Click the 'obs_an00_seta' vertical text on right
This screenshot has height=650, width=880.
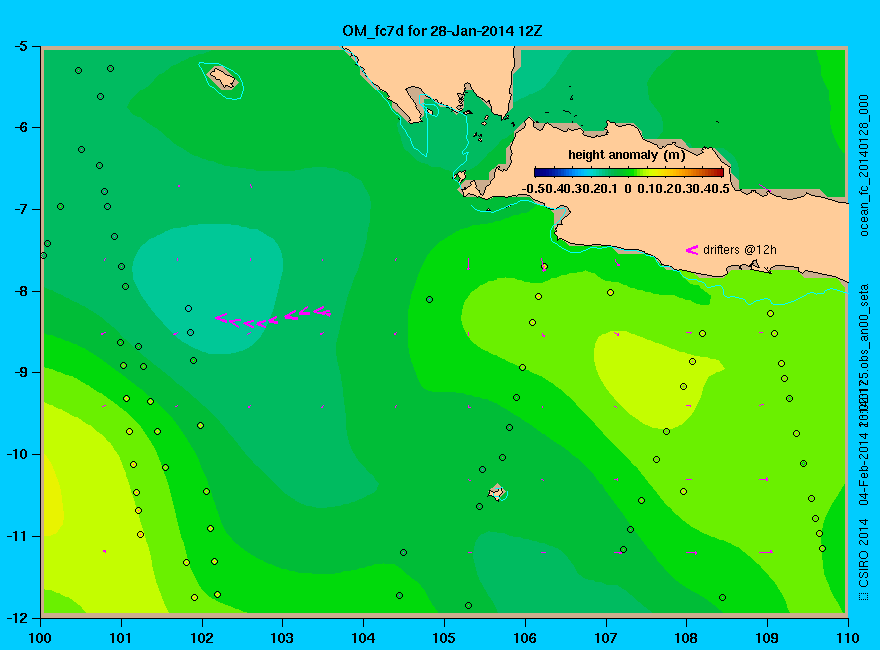pyautogui.click(x=864, y=324)
